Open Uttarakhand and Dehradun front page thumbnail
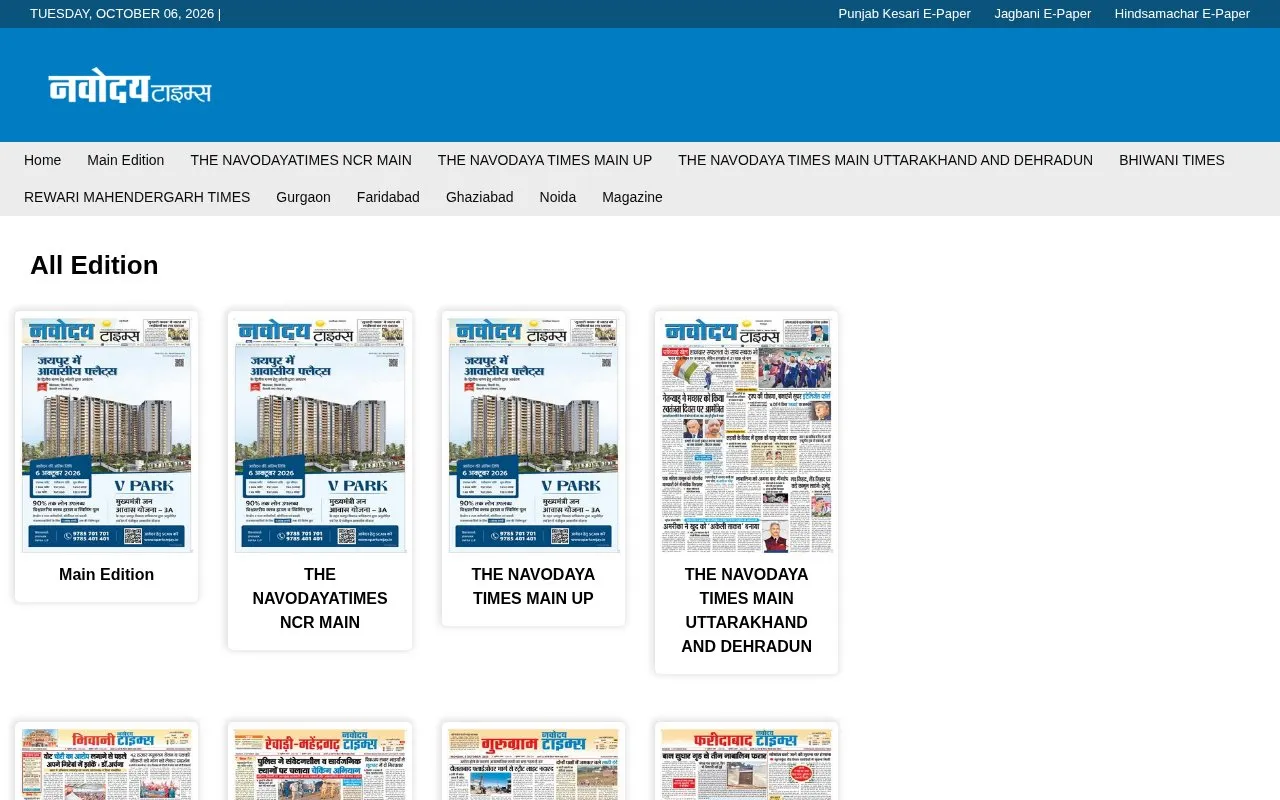The width and height of the screenshot is (1280, 800). pos(746,435)
